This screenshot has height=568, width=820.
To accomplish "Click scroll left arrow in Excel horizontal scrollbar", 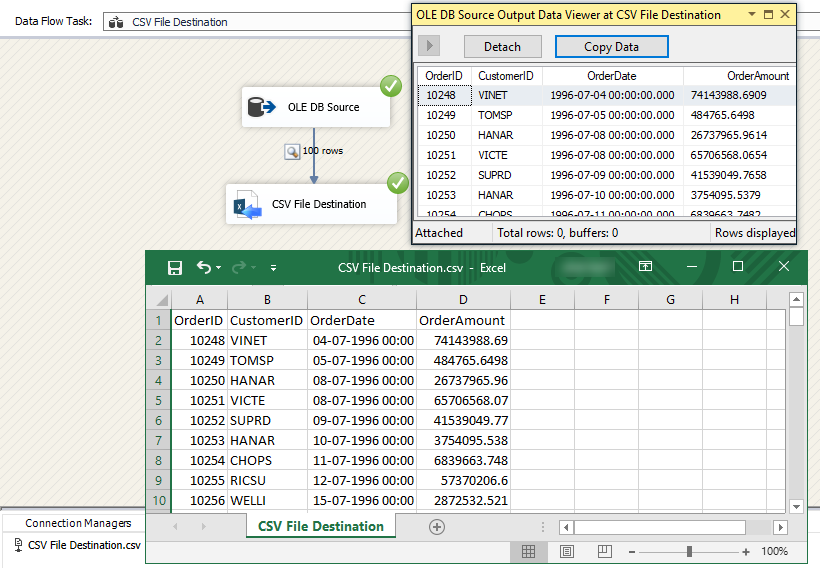I will 566,527.
